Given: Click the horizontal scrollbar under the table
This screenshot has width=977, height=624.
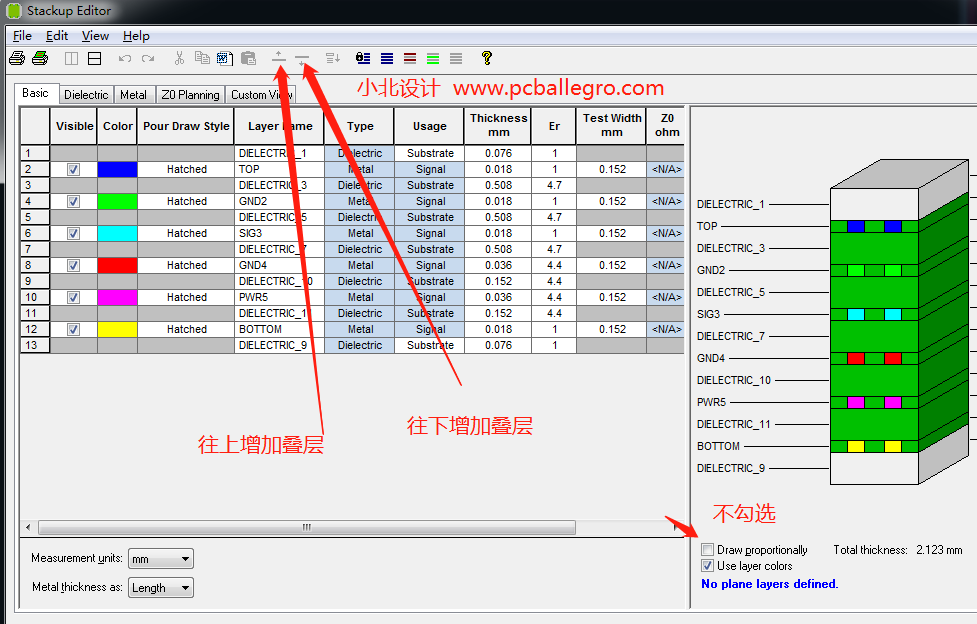Looking at the screenshot, I should [x=307, y=527].
